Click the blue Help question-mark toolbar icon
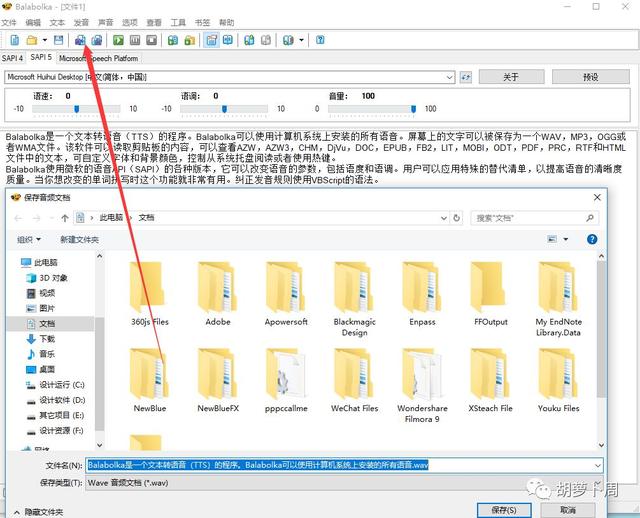Screen dimensions: 640x518 320,40
